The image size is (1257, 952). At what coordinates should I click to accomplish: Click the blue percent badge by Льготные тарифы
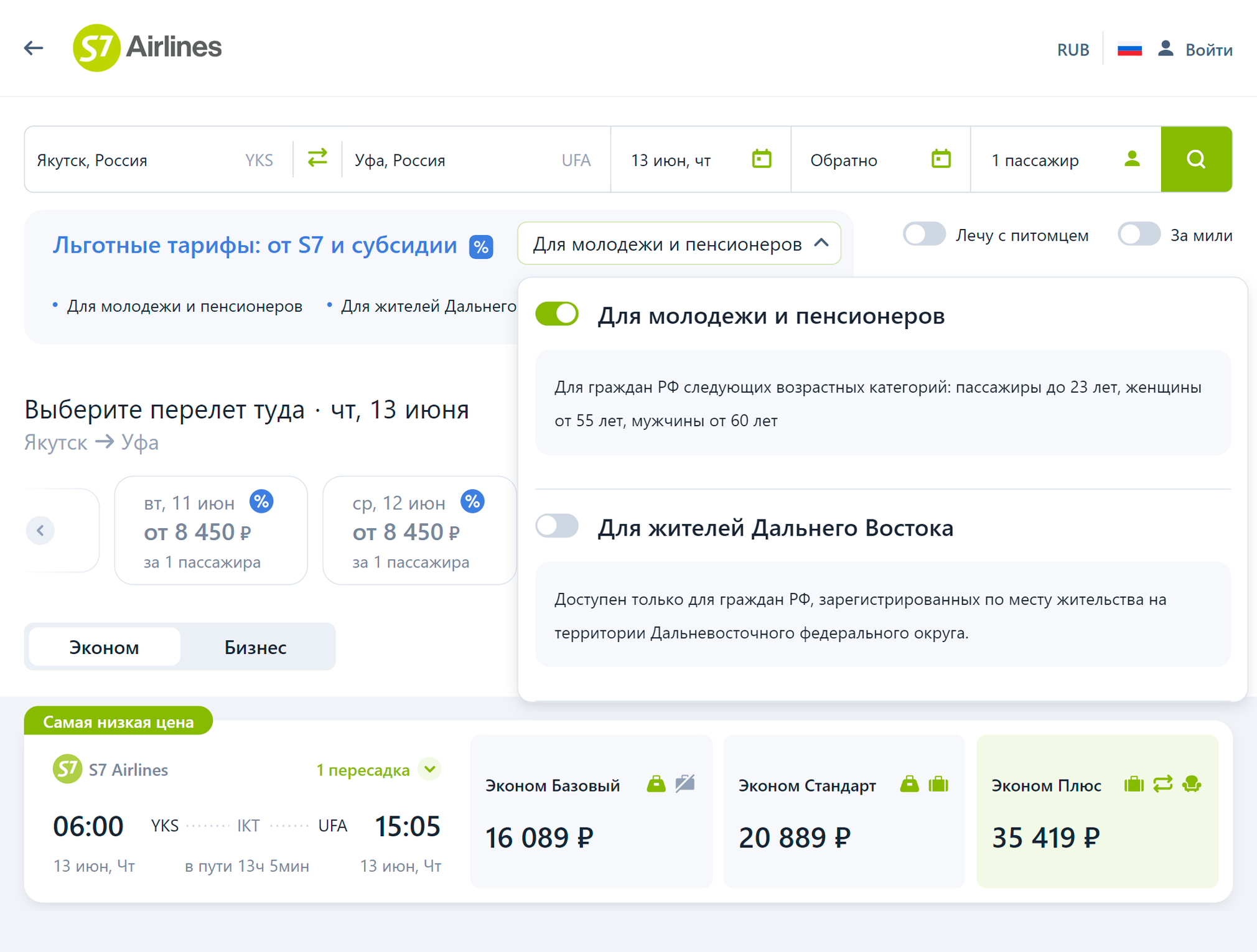click(x=481, y=247)
